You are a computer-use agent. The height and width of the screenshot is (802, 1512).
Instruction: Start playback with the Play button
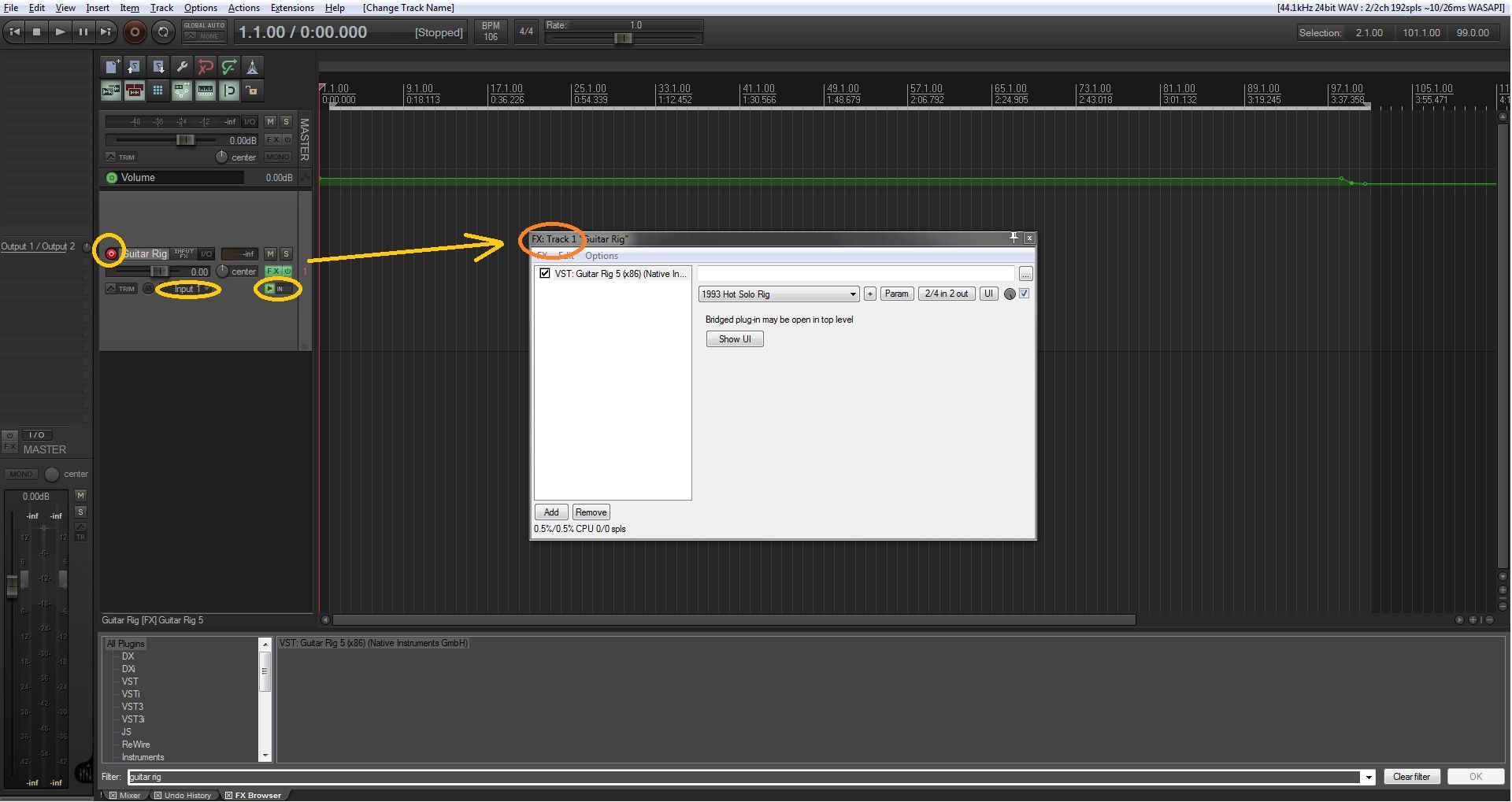(x=60, y=32)
